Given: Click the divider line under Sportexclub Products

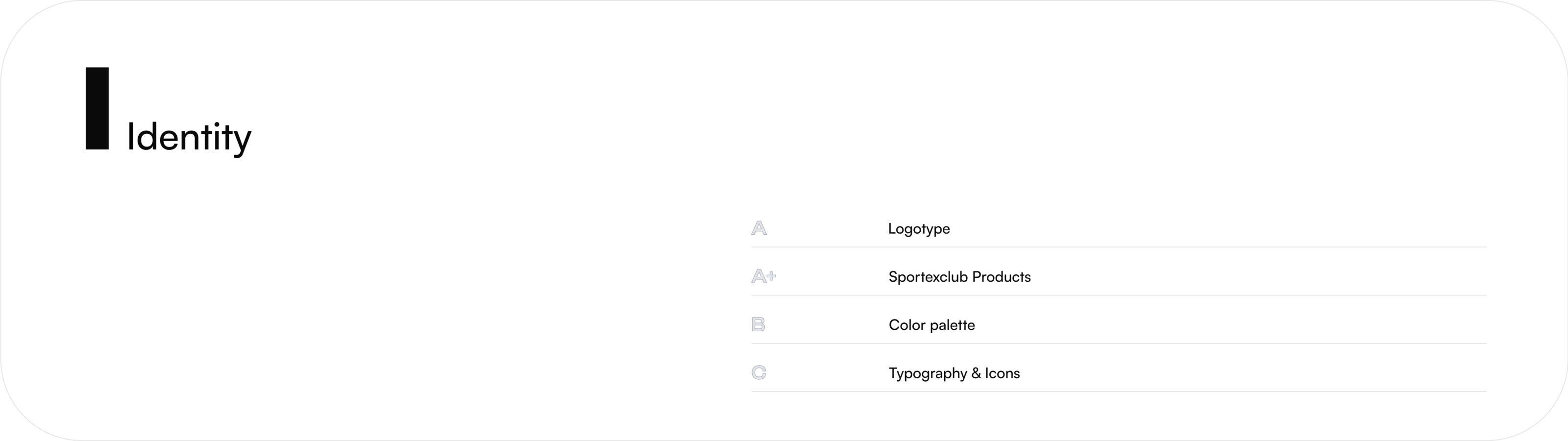Looking at the screenshot, I should click(1118, 295).
